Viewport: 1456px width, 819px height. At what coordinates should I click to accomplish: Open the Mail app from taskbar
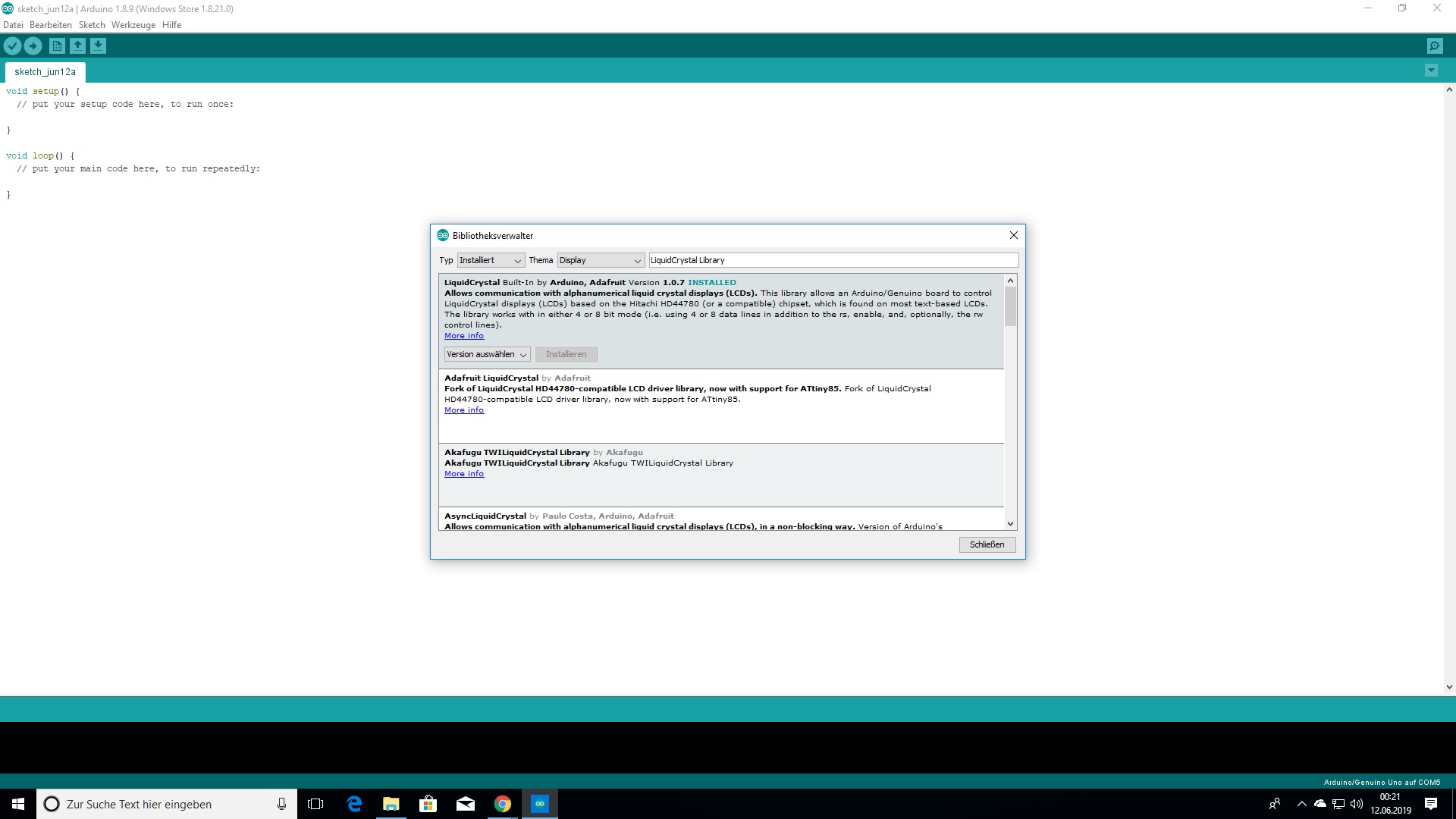click(465, 804)
